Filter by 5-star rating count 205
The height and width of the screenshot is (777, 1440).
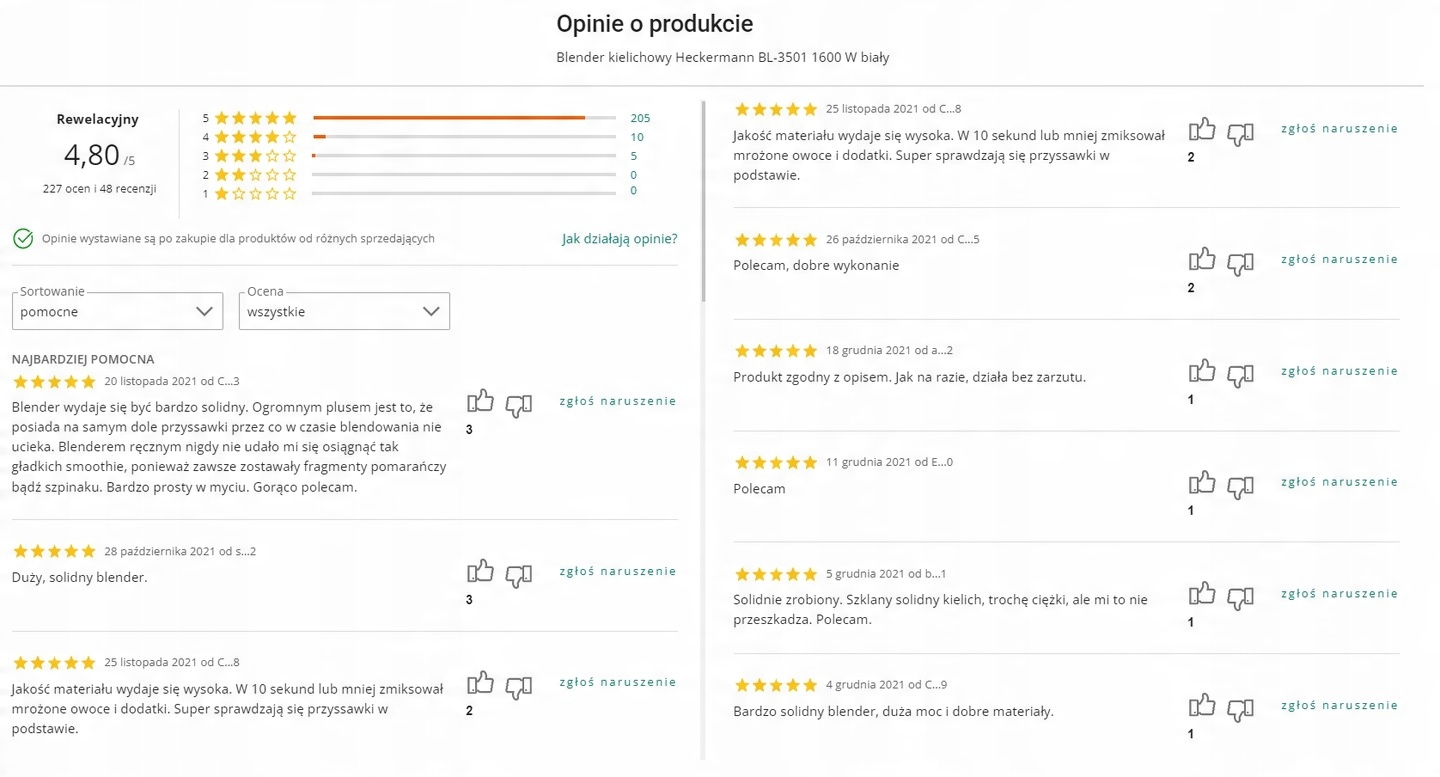[x=640, y=118]
